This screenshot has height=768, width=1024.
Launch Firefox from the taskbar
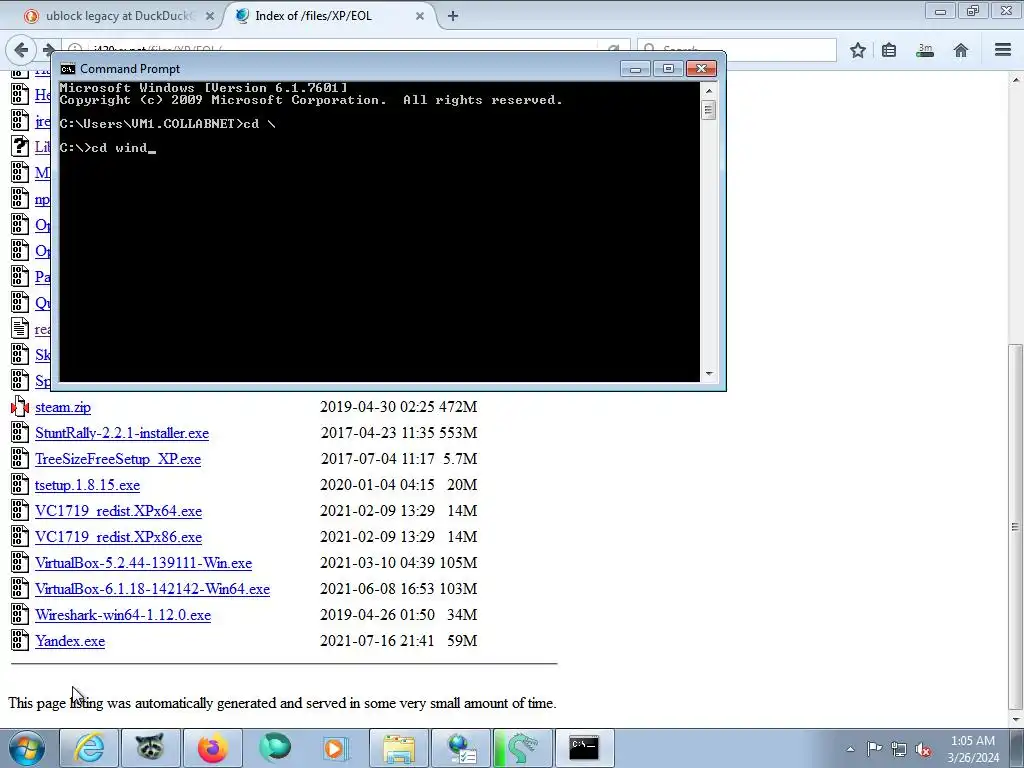click(x=212, y=748)
